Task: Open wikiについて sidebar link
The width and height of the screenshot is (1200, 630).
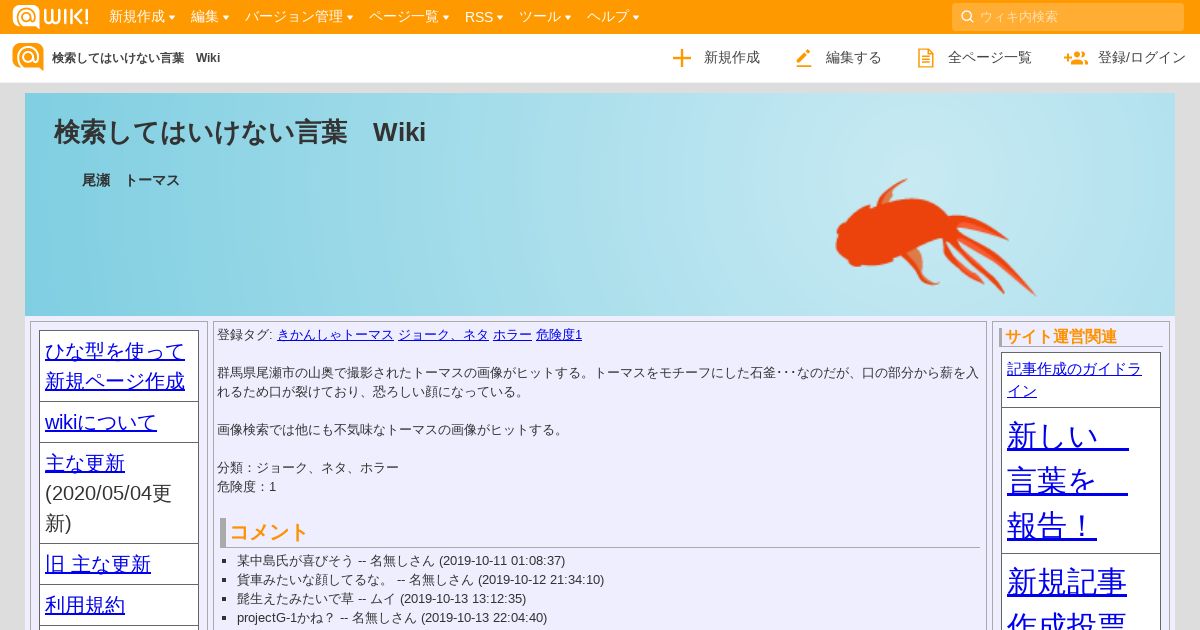Action: tap(101, 422)
